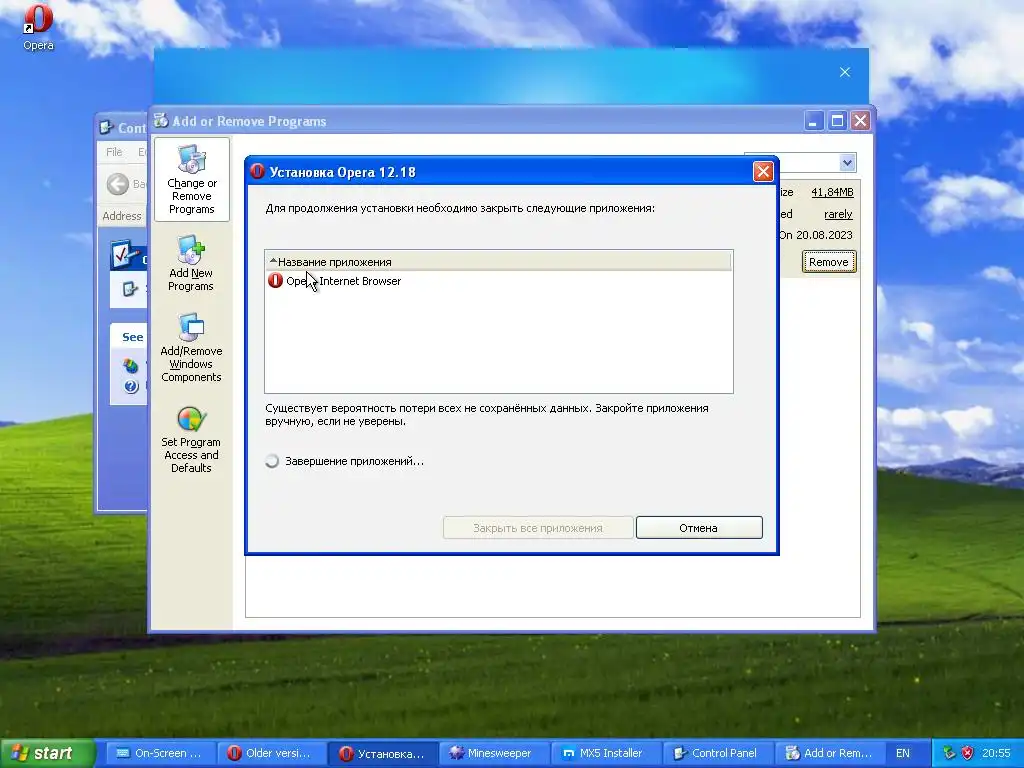The width and height of the screenshot is (1024, 768).
Task: Open the sort-by dropdown in Add or Remove Programs
Action: 847,163
